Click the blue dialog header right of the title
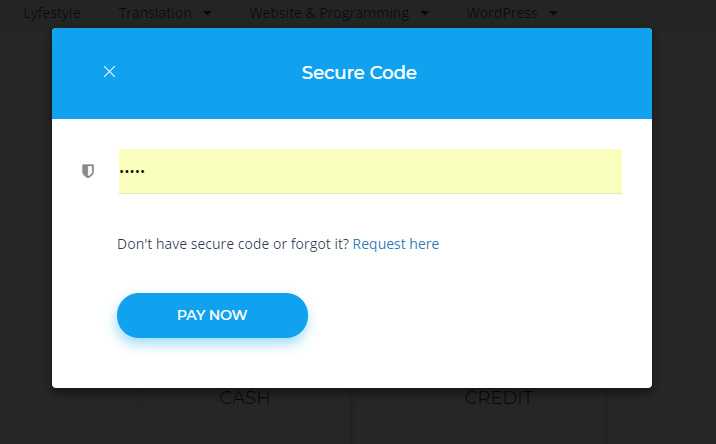Viewport: 716px width, 444px height. tap(540, 73)
